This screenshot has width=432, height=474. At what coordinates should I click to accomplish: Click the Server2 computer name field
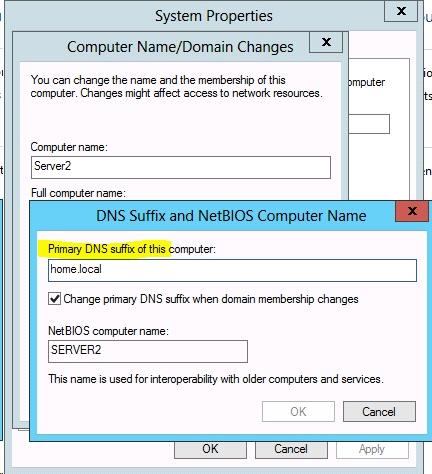click(181, 167)
